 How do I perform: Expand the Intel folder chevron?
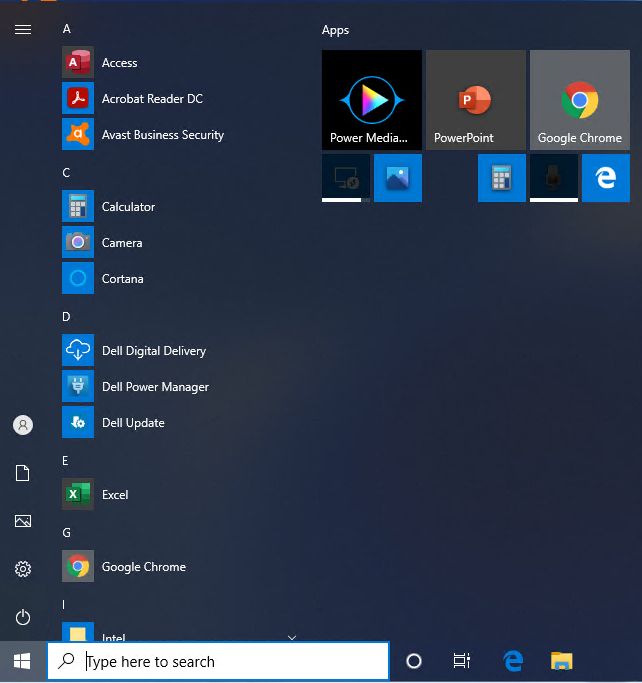click(x=292, y=637)
